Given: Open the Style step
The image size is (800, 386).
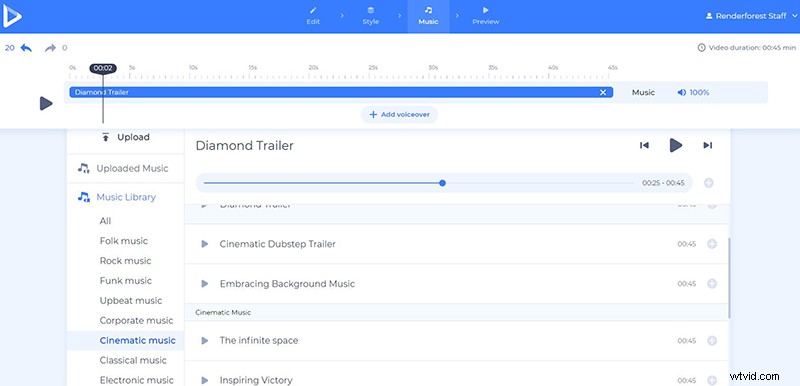Looking at the screenshot, I should 370,16.
